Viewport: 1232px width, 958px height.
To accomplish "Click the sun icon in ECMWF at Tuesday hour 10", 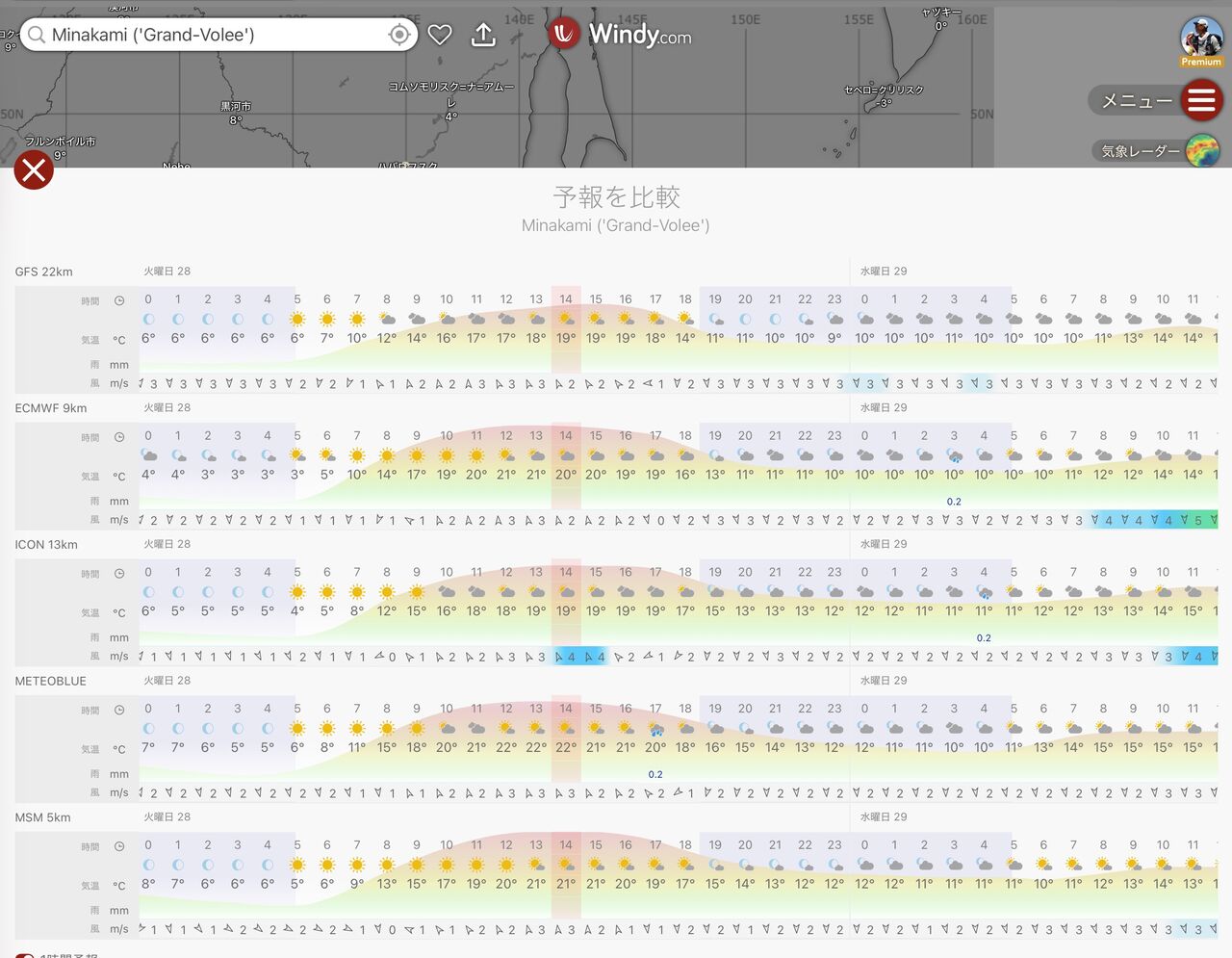I will tap(447, 455).
